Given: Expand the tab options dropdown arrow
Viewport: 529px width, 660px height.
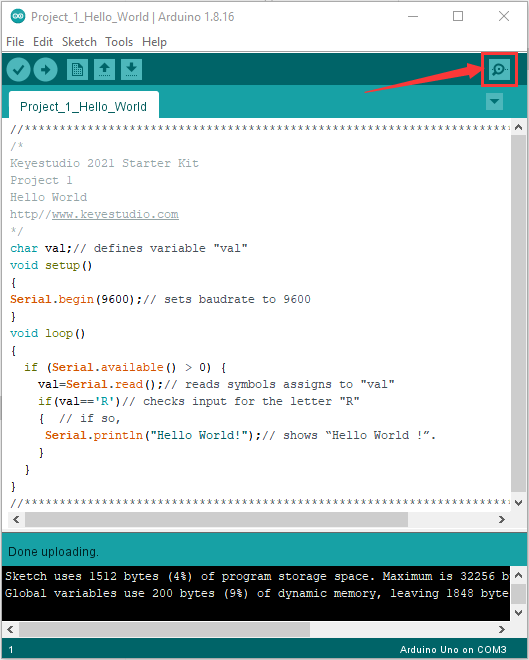Looking at the screenshot, I should point(494,101).
